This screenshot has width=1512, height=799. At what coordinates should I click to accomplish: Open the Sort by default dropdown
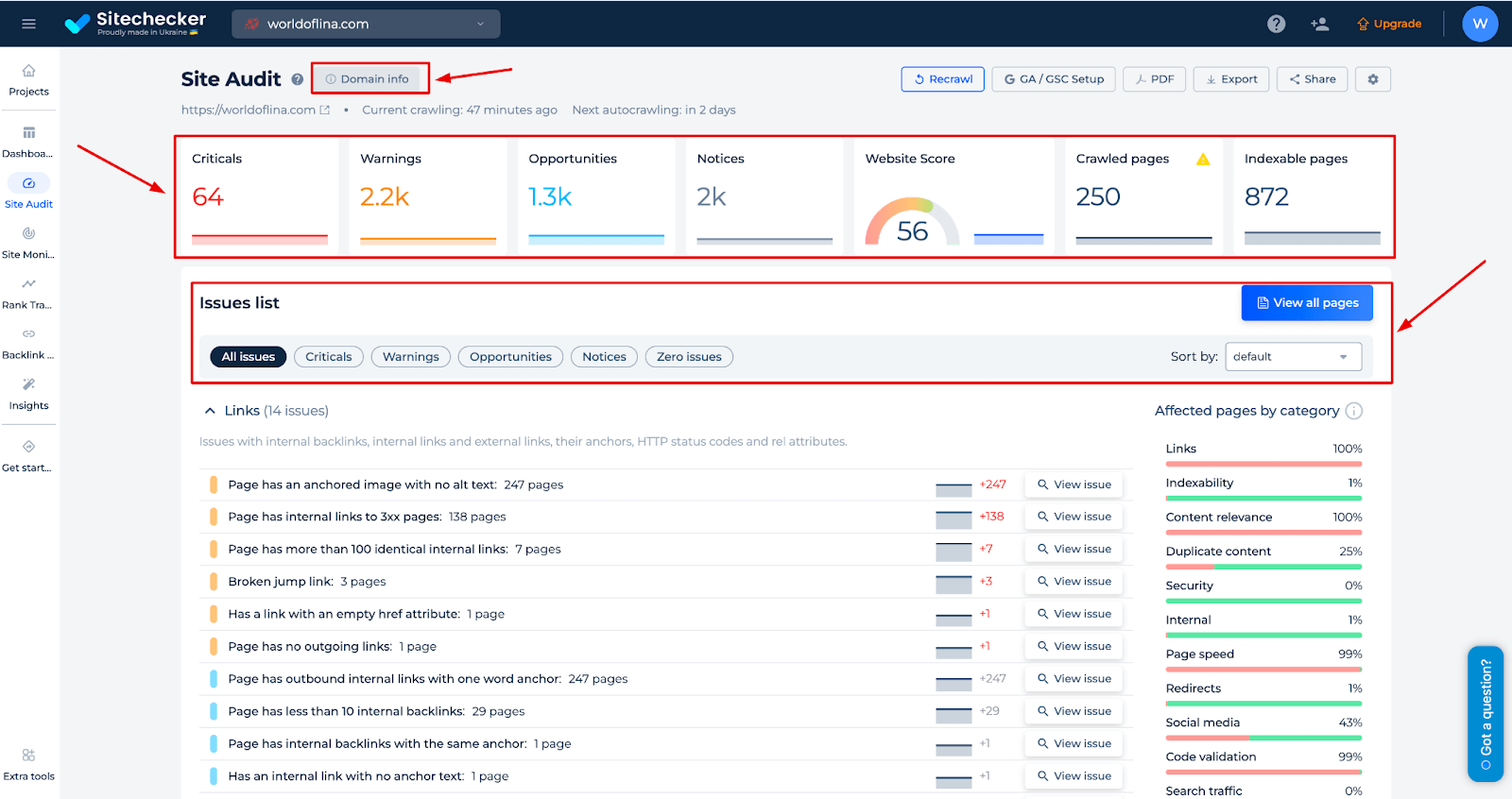[x=1293, y=356]
